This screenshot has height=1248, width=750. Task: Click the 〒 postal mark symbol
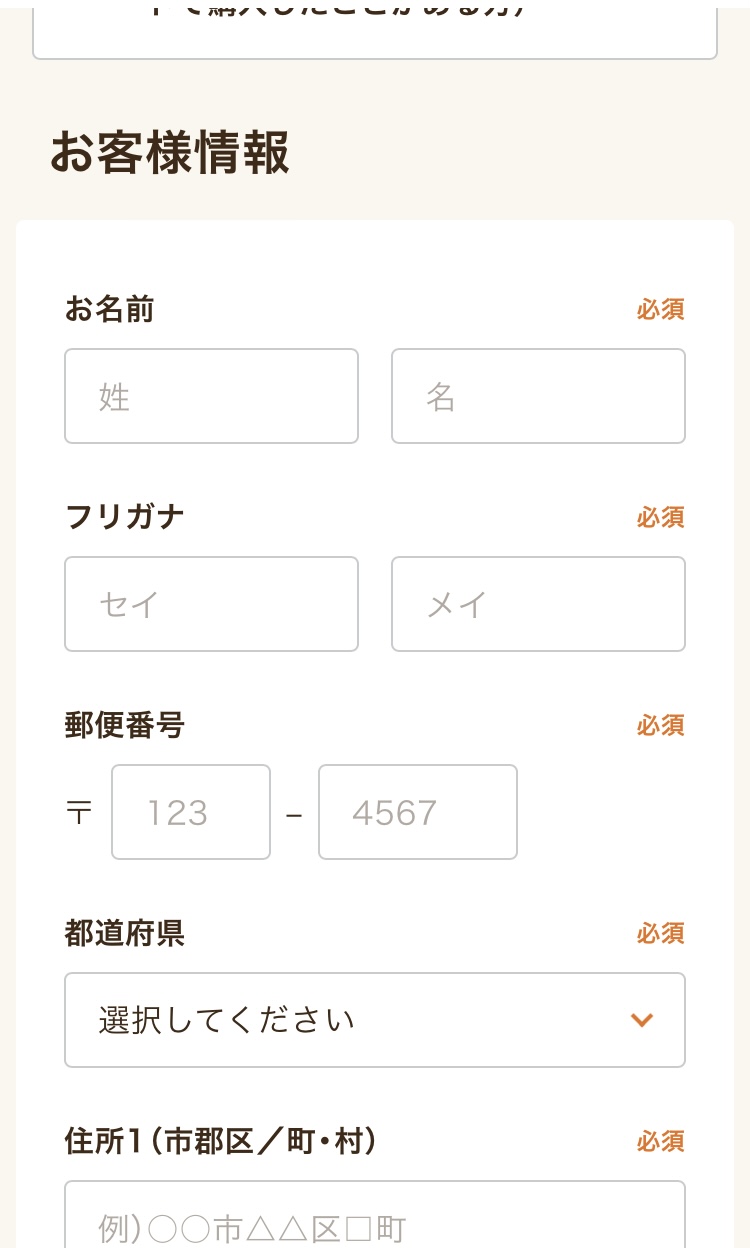click(79, 812)
